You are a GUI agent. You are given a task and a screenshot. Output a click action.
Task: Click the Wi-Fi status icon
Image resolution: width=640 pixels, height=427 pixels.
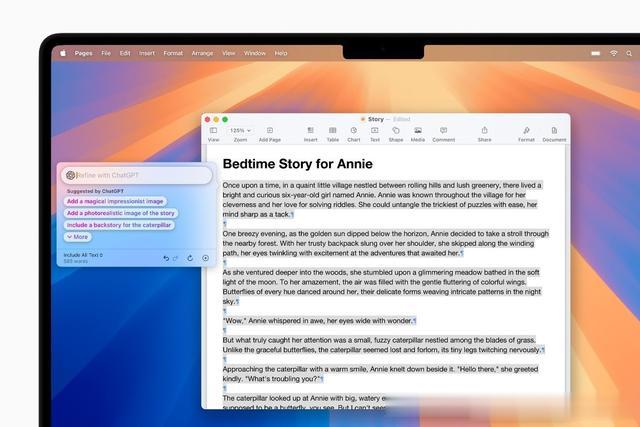click(x=613, y=53)
